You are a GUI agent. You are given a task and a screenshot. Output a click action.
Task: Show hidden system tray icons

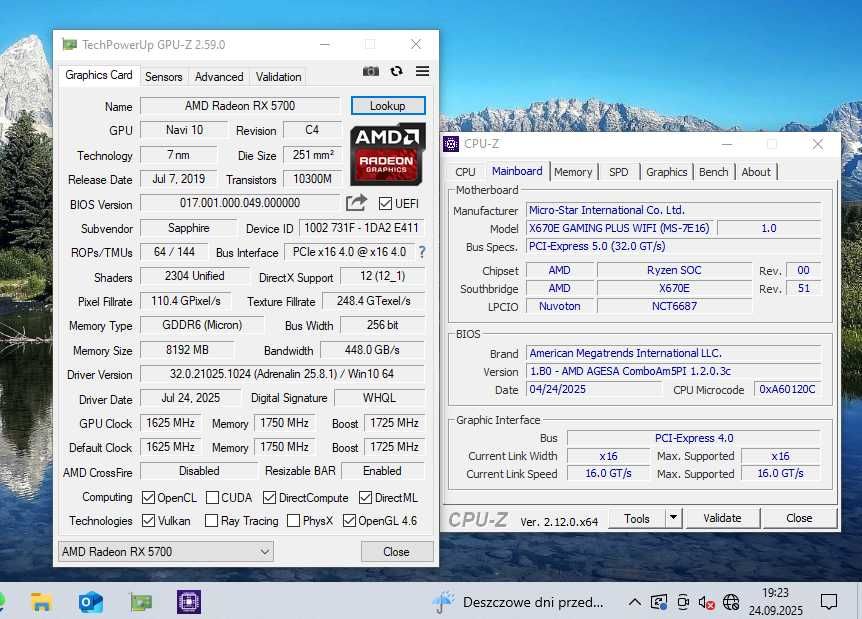[x=634, y=603]
